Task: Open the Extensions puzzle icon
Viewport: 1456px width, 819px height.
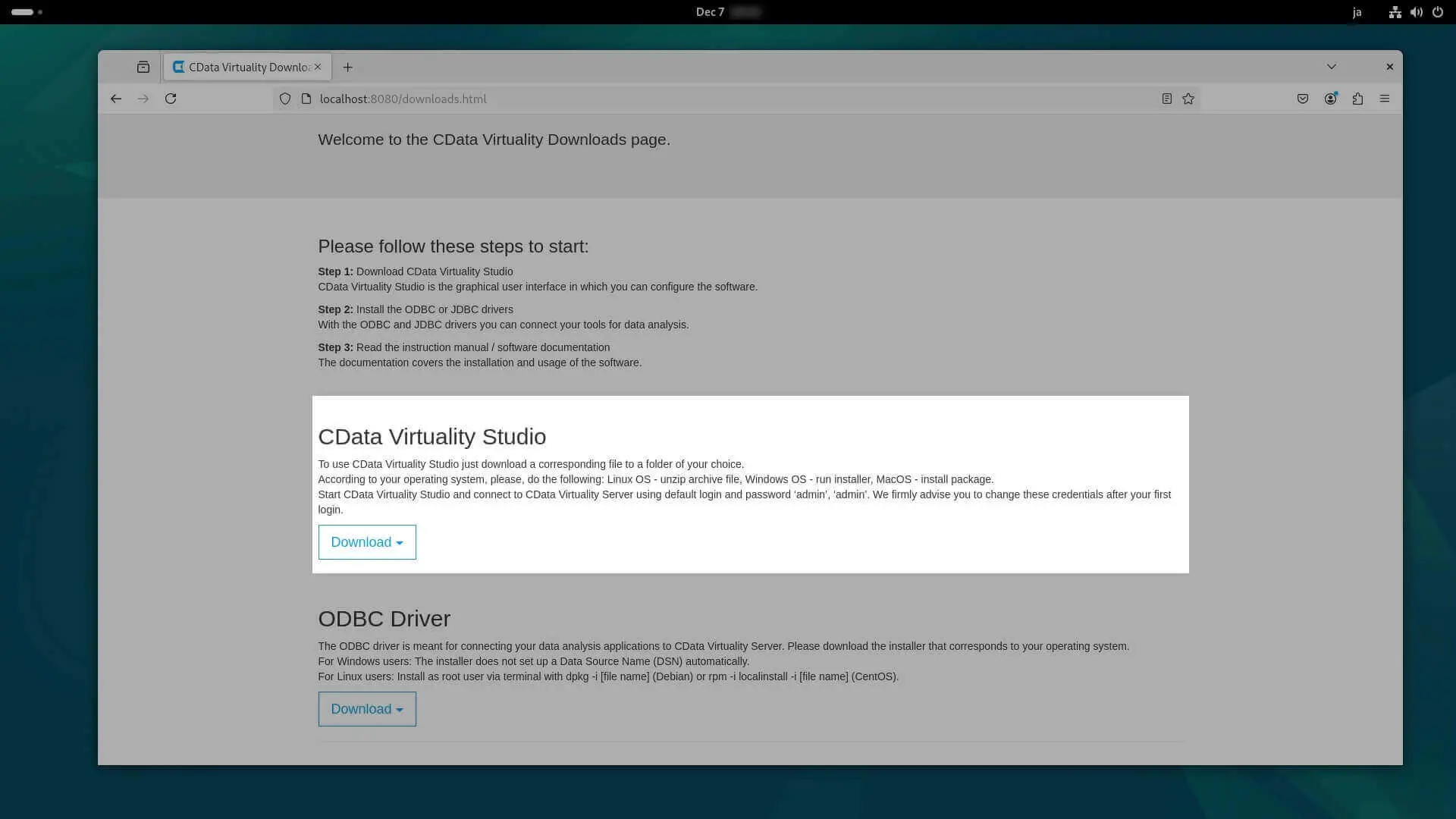Action: [1357, 99]
